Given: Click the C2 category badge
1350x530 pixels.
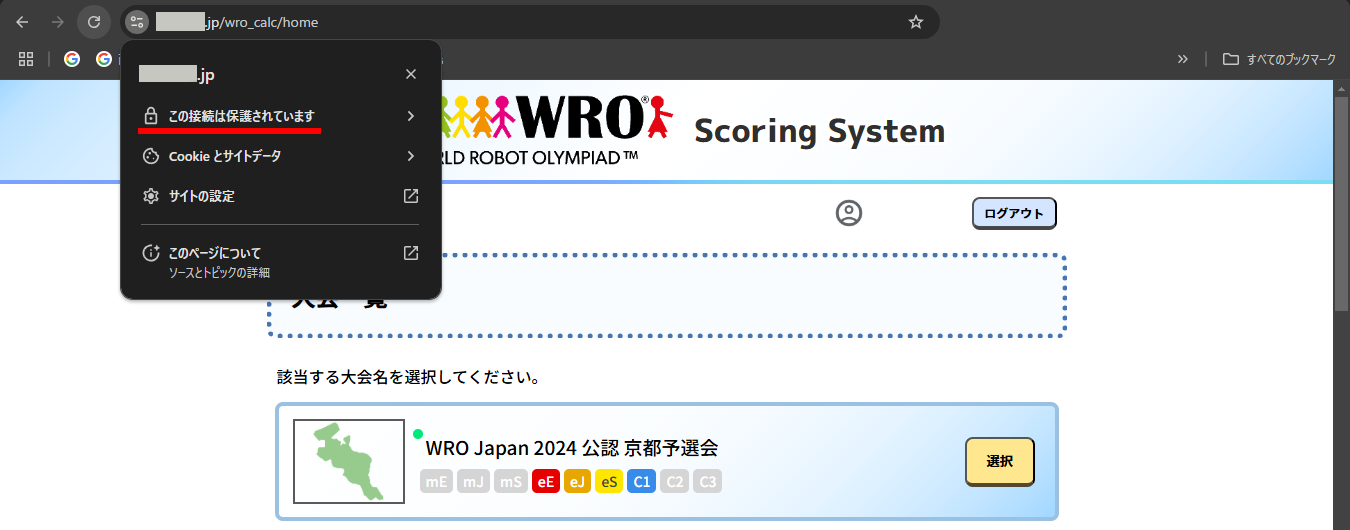Looking at the screenshot, I should point(674,482).
